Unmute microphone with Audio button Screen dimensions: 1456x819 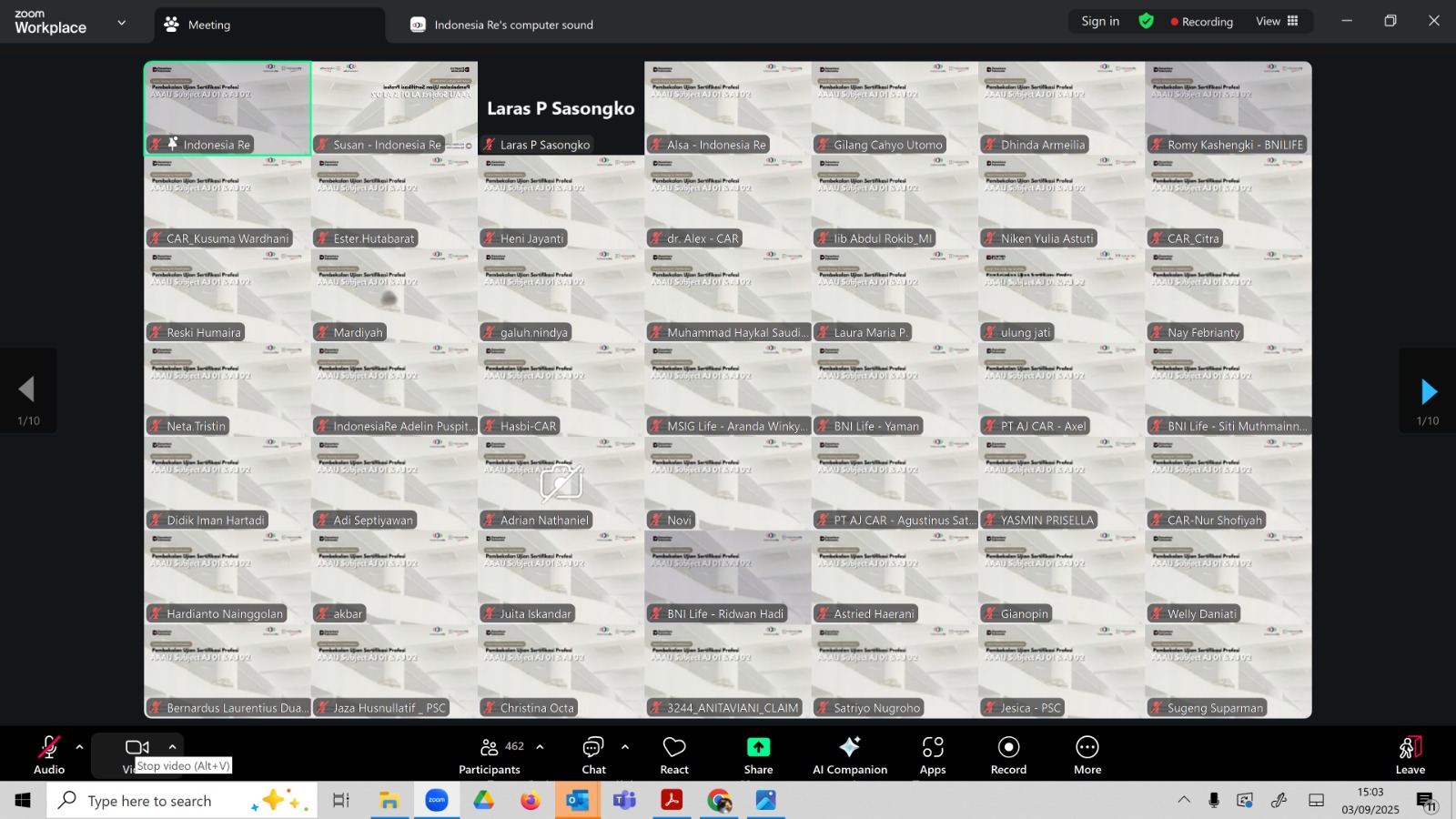49,755
